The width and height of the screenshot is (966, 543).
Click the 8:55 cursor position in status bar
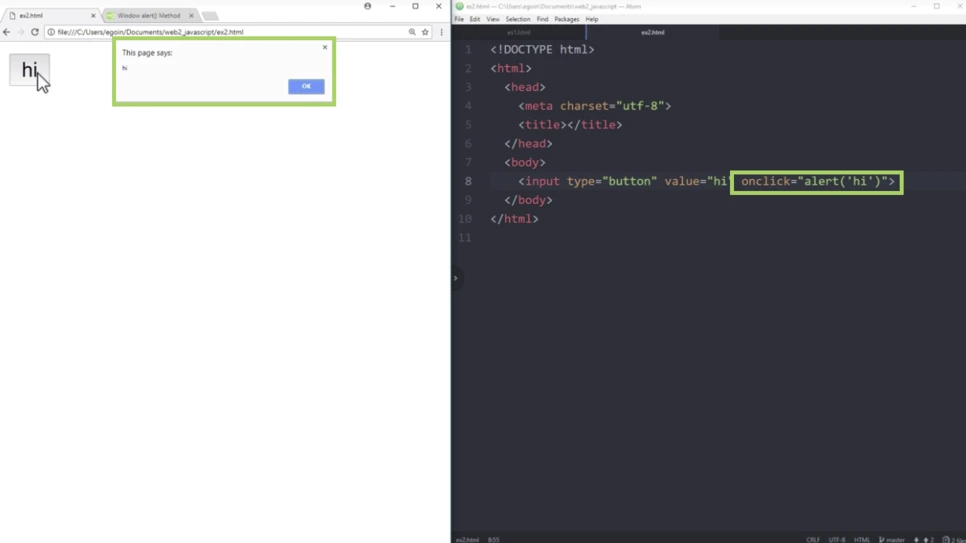click(x=493, y=539)
